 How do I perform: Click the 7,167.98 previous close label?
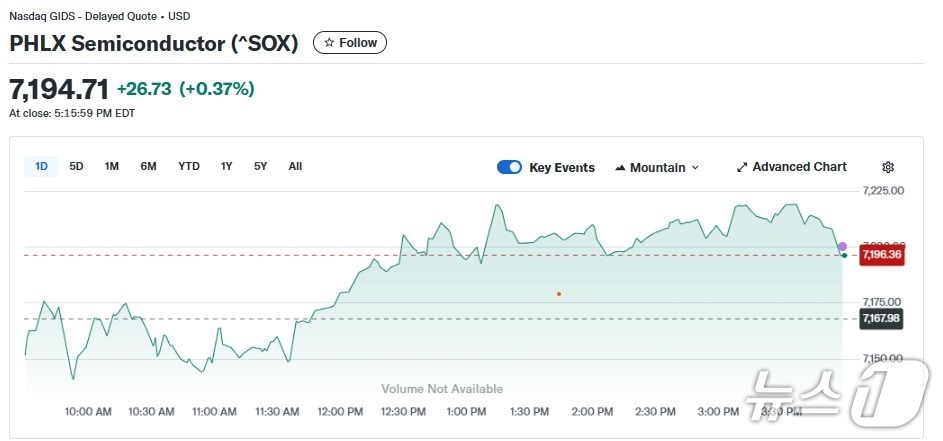point(881,318)
